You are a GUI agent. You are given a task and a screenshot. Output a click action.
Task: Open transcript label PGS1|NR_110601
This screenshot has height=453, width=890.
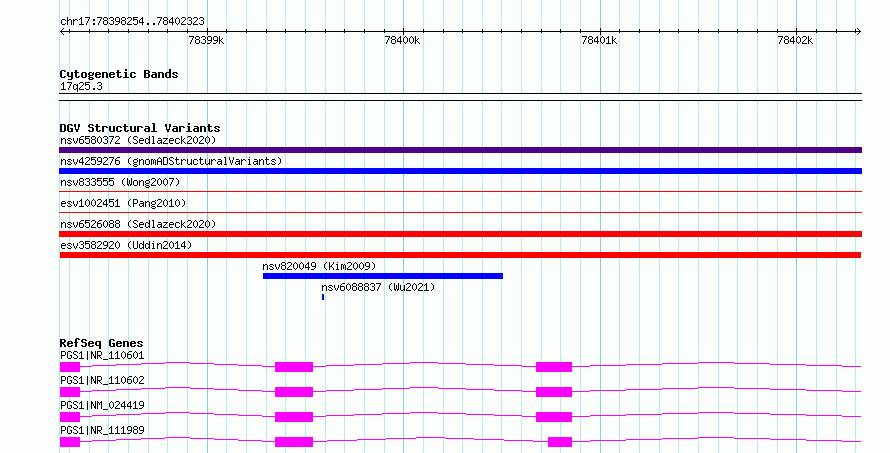pyautogui.click(x=102, y=356)
